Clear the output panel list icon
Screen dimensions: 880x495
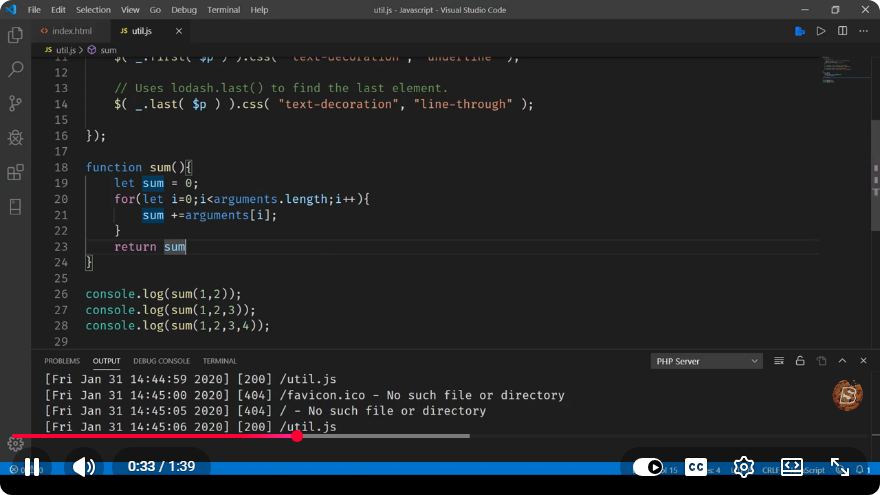pos(778,361)
